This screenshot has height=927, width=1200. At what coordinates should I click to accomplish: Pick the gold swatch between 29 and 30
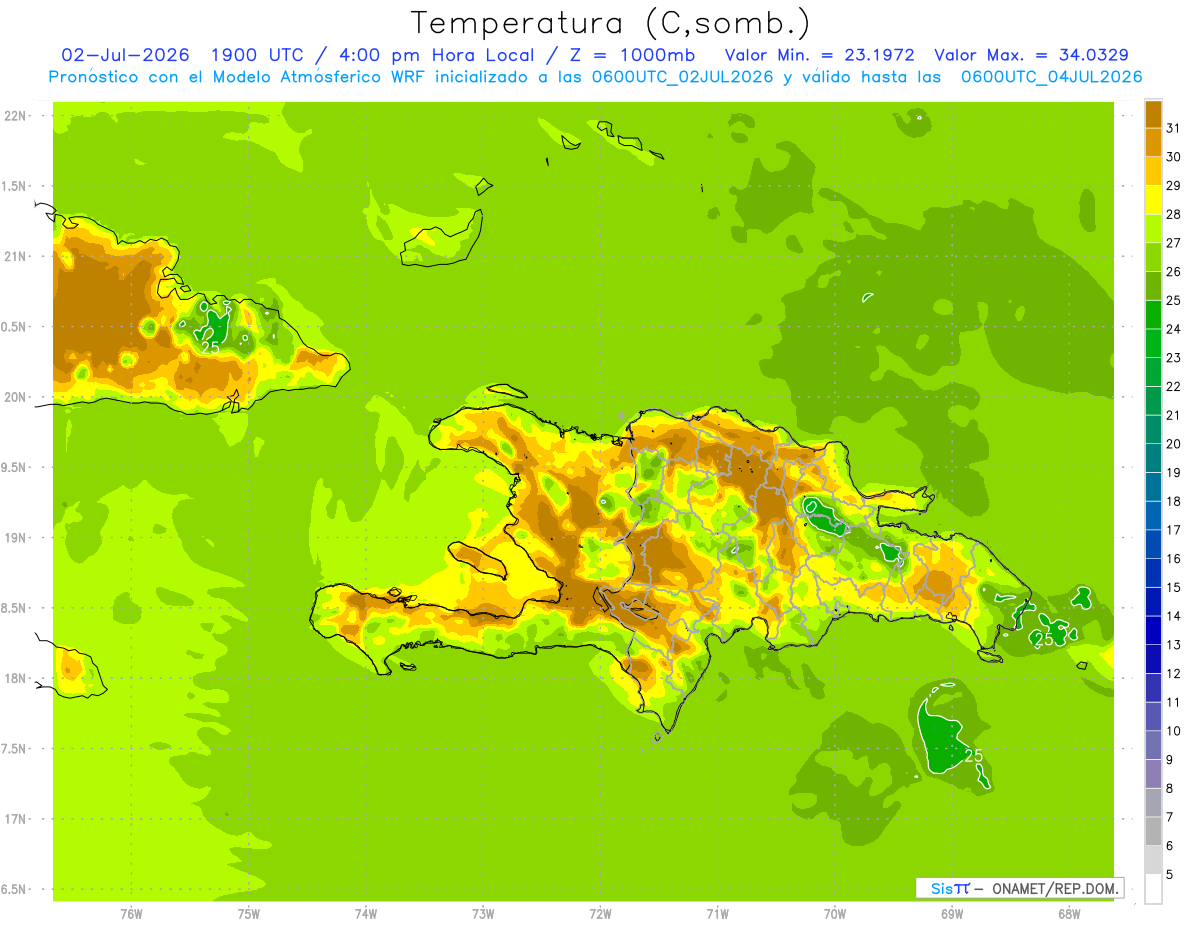tap(1153, 171)
